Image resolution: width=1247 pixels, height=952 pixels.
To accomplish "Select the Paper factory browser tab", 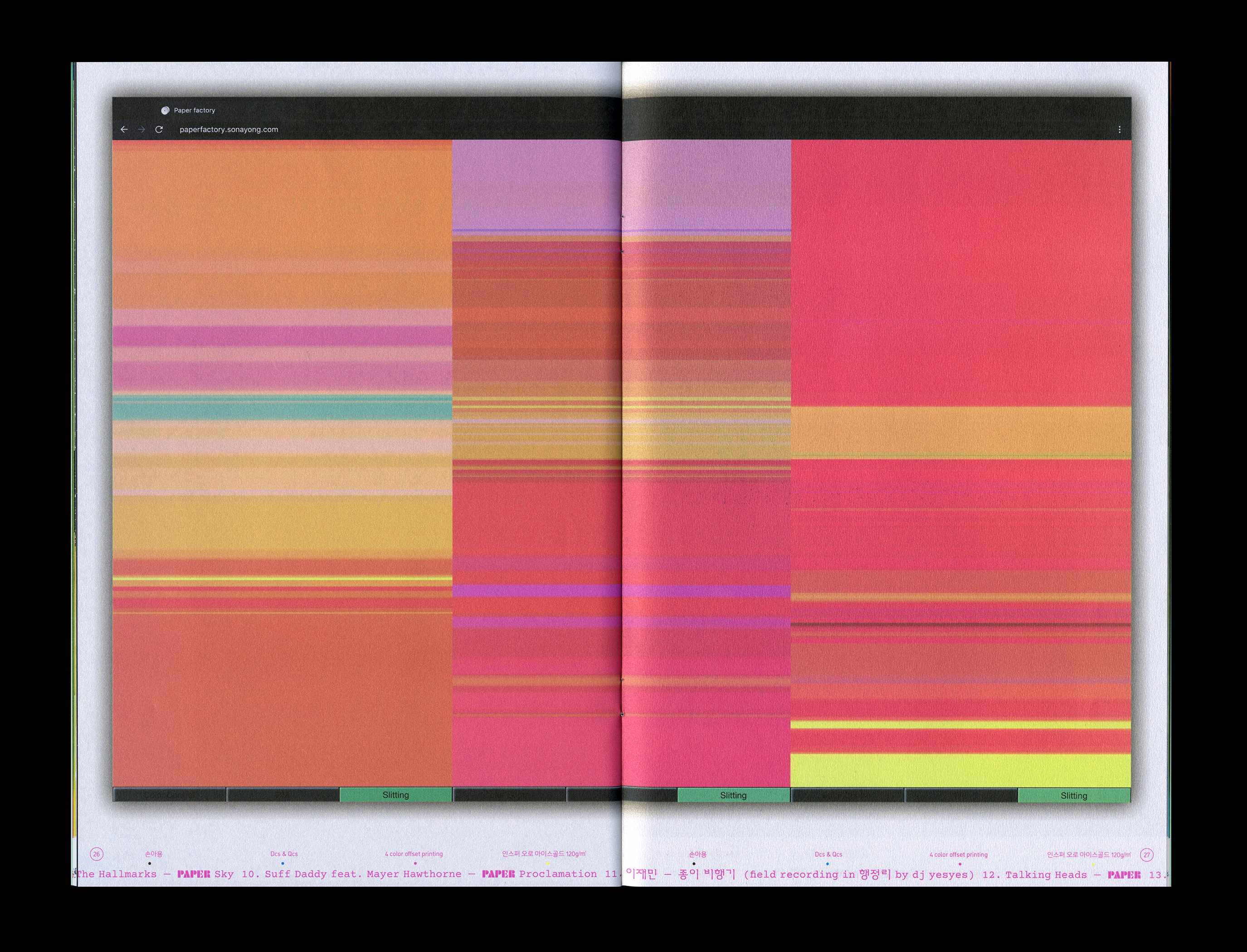I will click(x=188, y=111).
